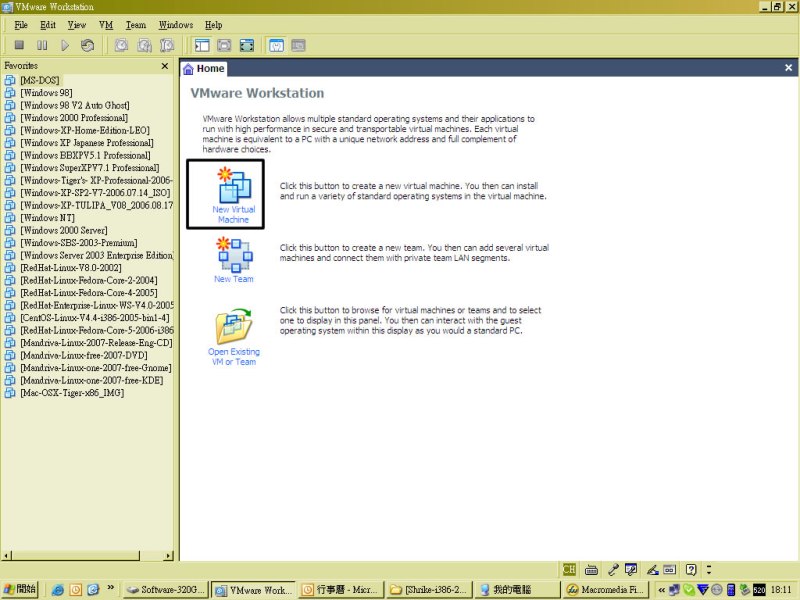This screenshot has height=600, width=800.
Task: Expand the Quick Launch overflow chevron
Action: pos(110,588)
